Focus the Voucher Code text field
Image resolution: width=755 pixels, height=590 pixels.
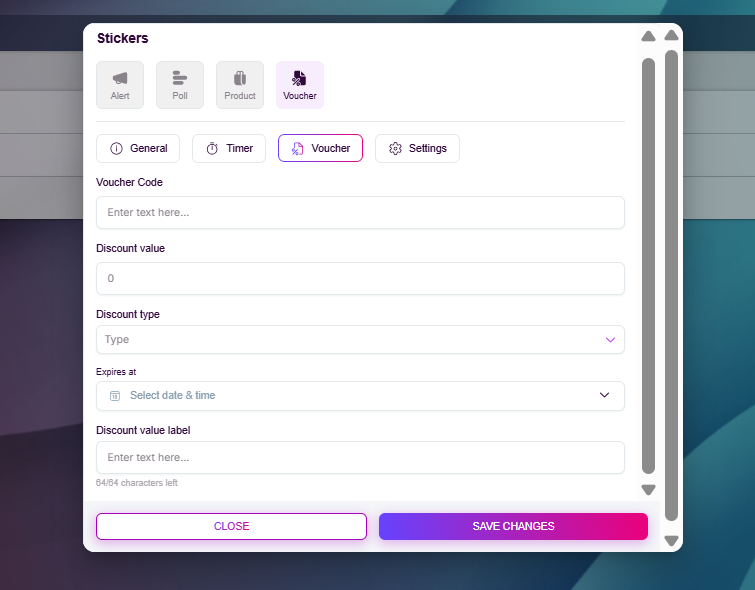[360, 212]
